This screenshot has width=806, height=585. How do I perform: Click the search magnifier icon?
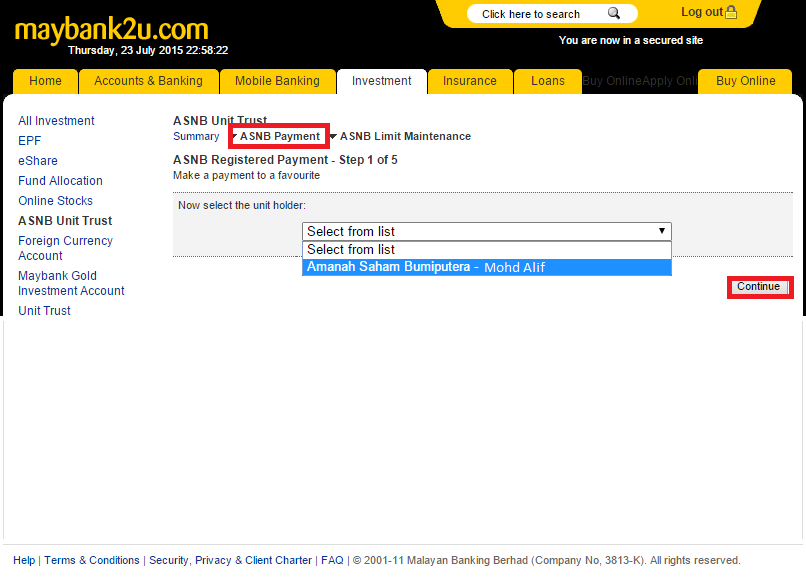pos(614,13)
